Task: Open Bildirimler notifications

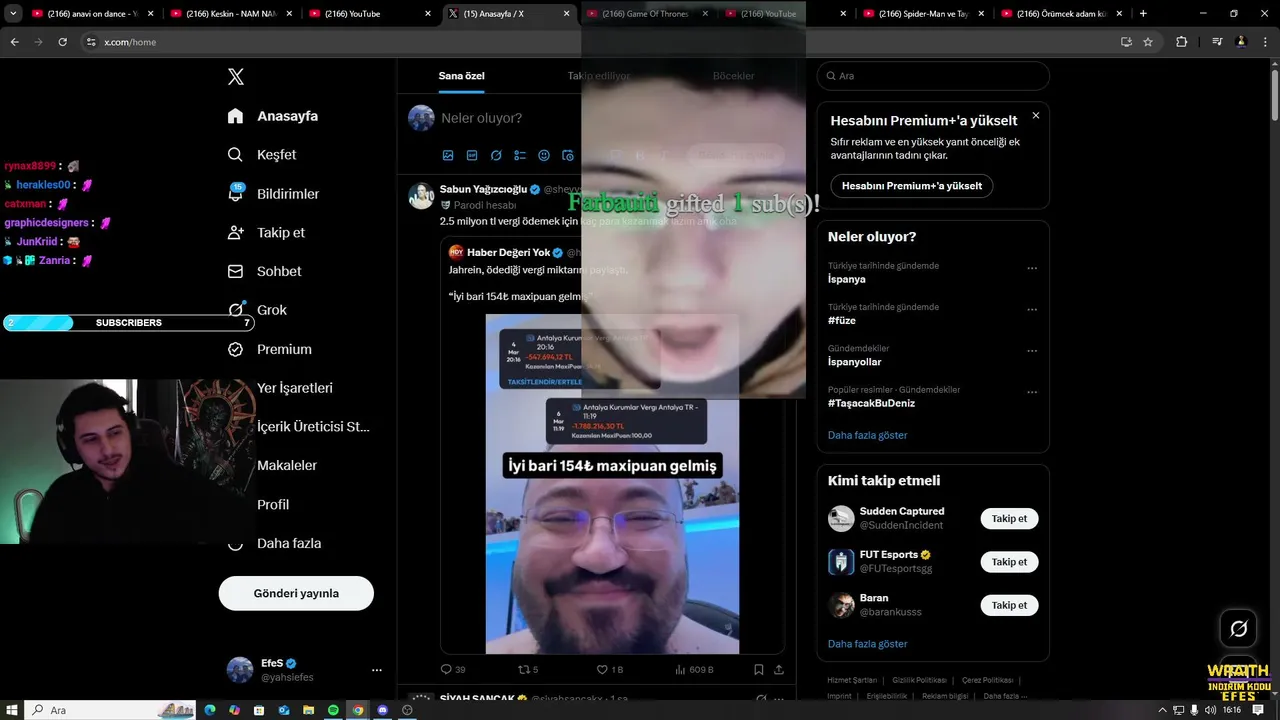Action: tap(273, 194)
